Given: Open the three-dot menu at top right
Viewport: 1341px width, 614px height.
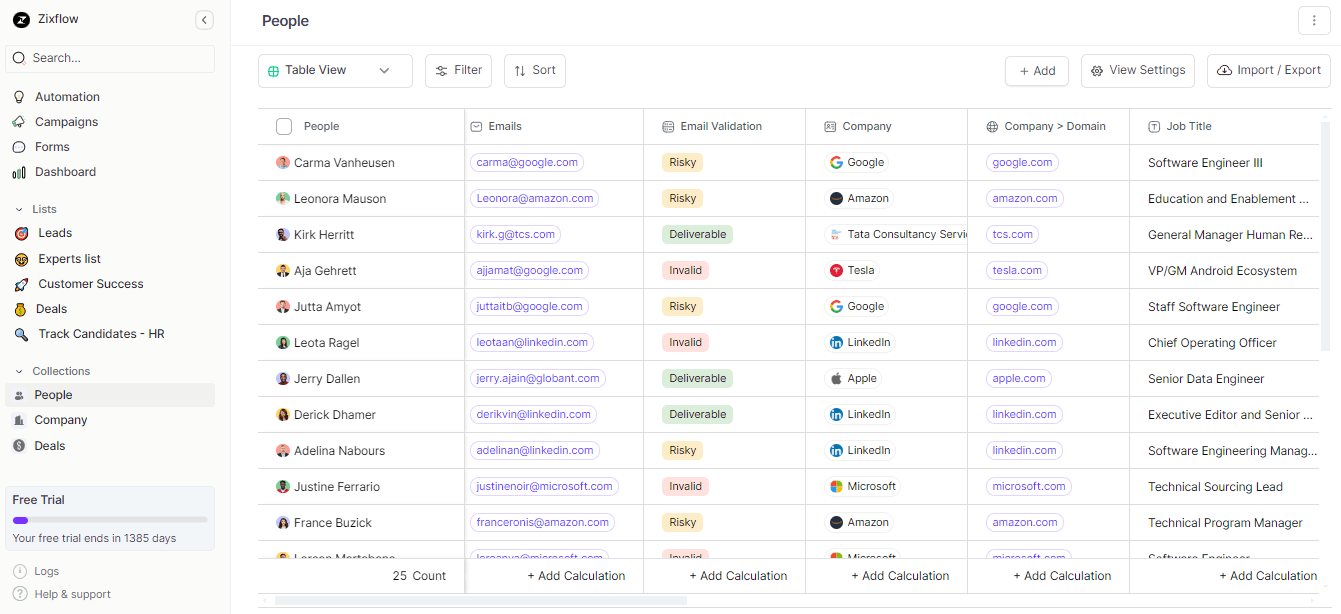Looking at the screenshot, I should coord(1314,19).
